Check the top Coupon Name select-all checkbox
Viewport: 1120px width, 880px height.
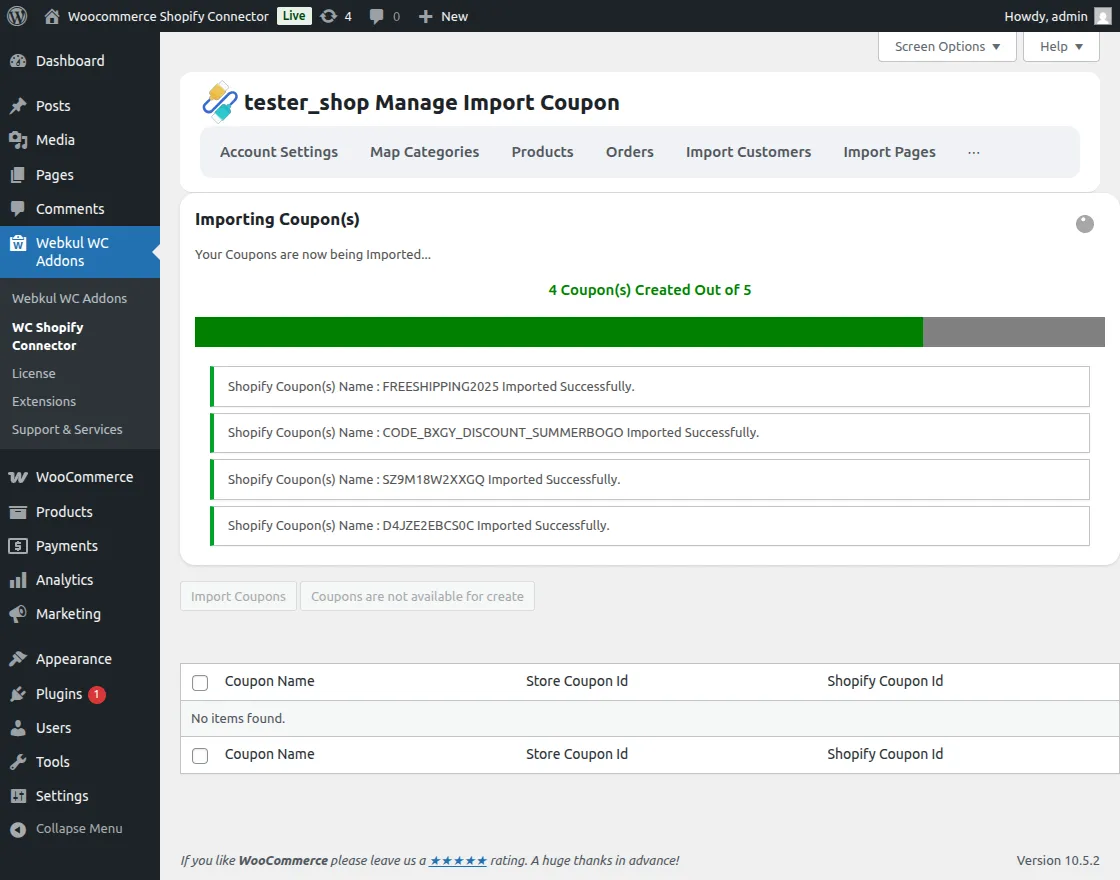pyautogui.click(x=200, y=682)
